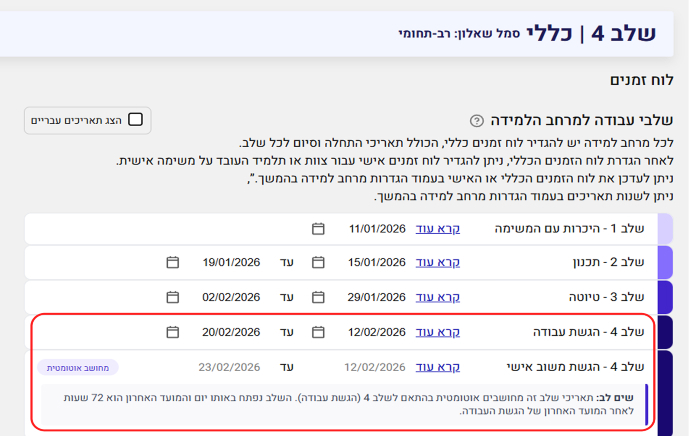Click the 02/02/2026 end date field
Viewport: 689px width, 436px height.
[231, 297]
